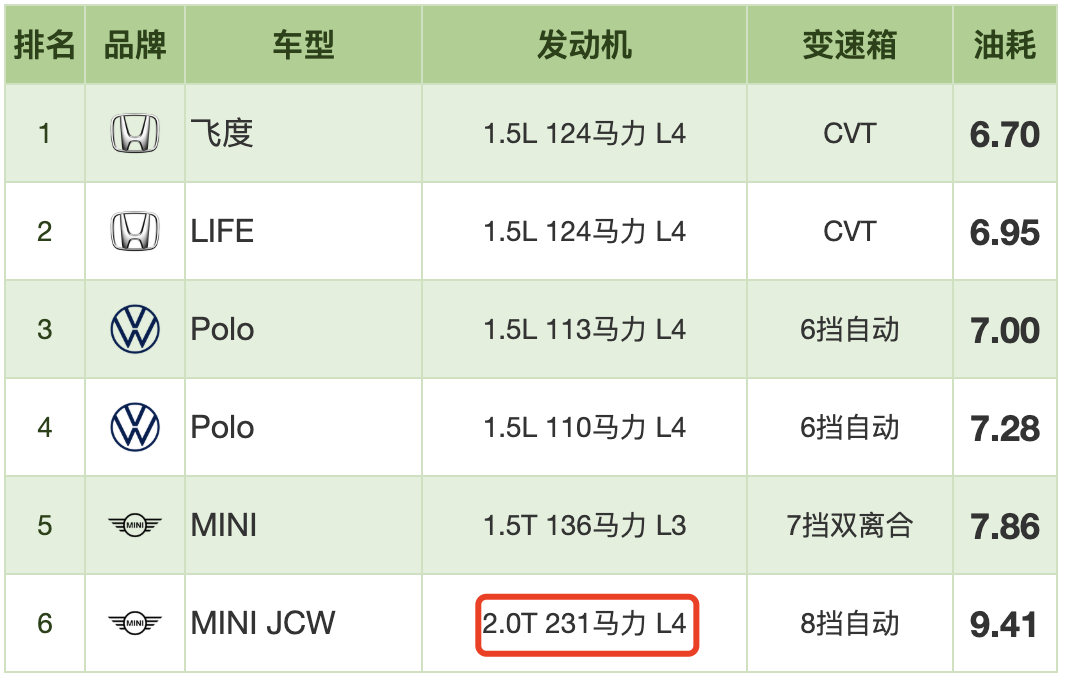
Task: Click the highlighted 2.0T 231马力 L4 cell
Action: [x=587, y=624]
